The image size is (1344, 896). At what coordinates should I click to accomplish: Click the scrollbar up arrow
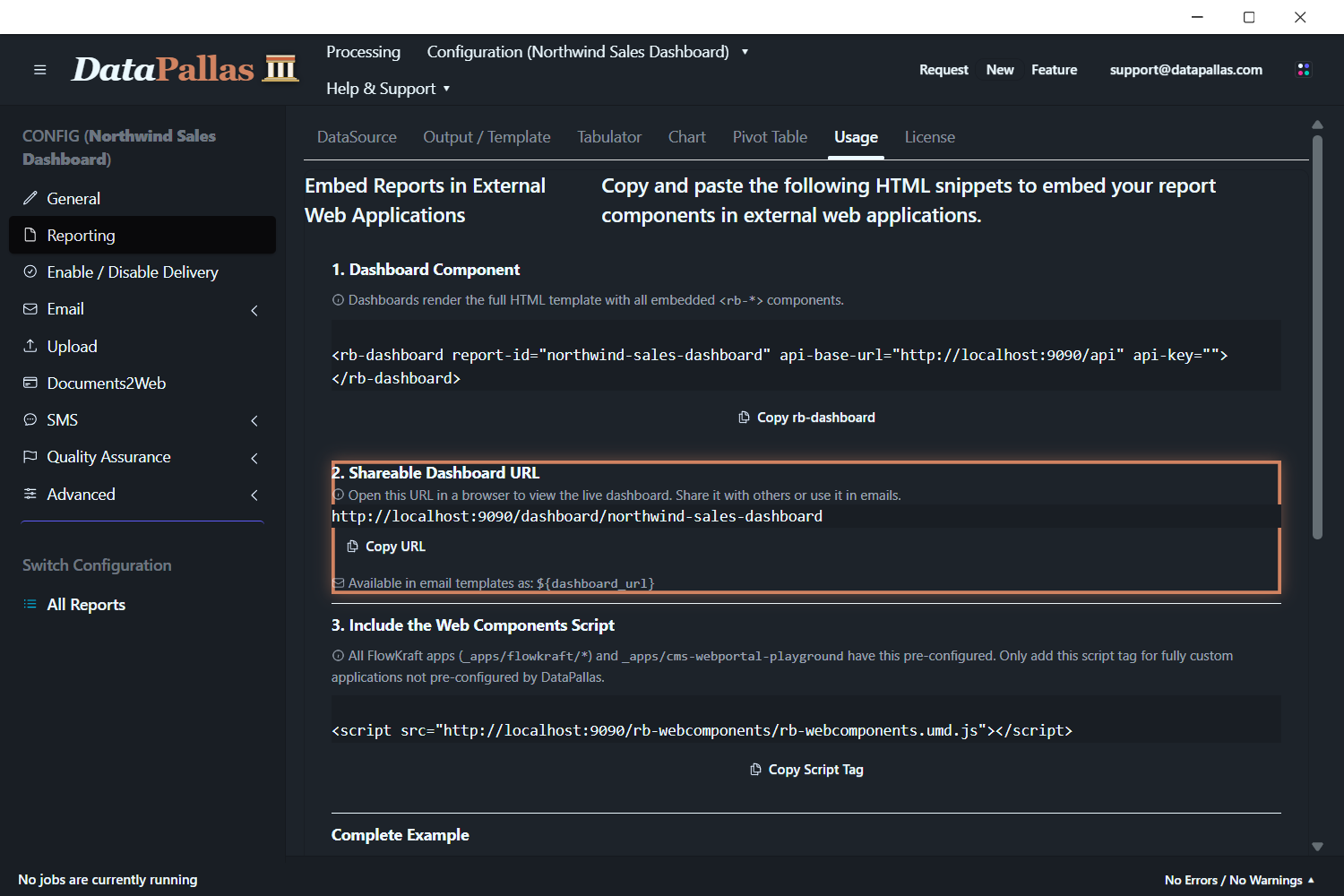coord(1317,125)
